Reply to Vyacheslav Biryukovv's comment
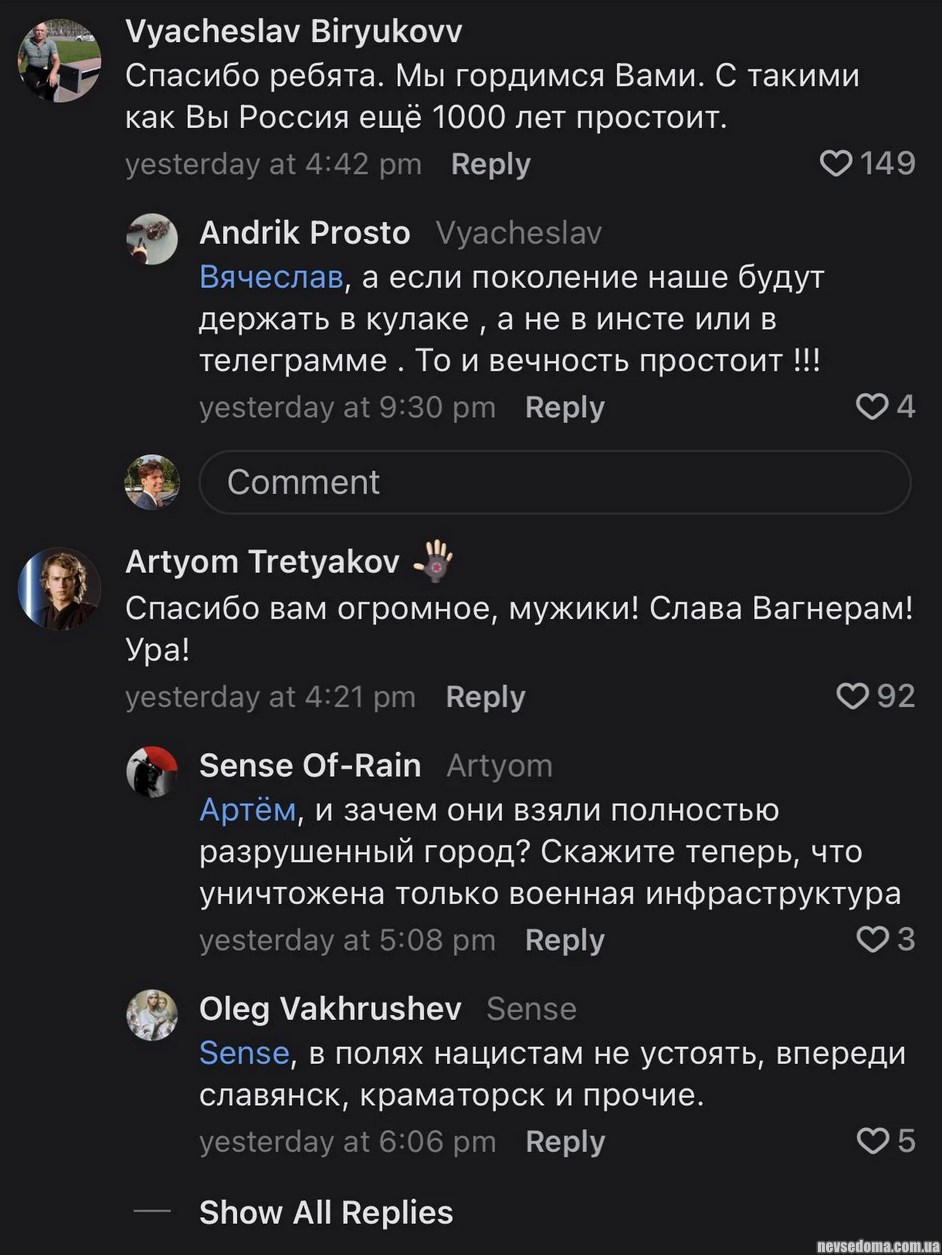Image resolution: width=942 pixels, height=1255 pixels. (490, 165)
